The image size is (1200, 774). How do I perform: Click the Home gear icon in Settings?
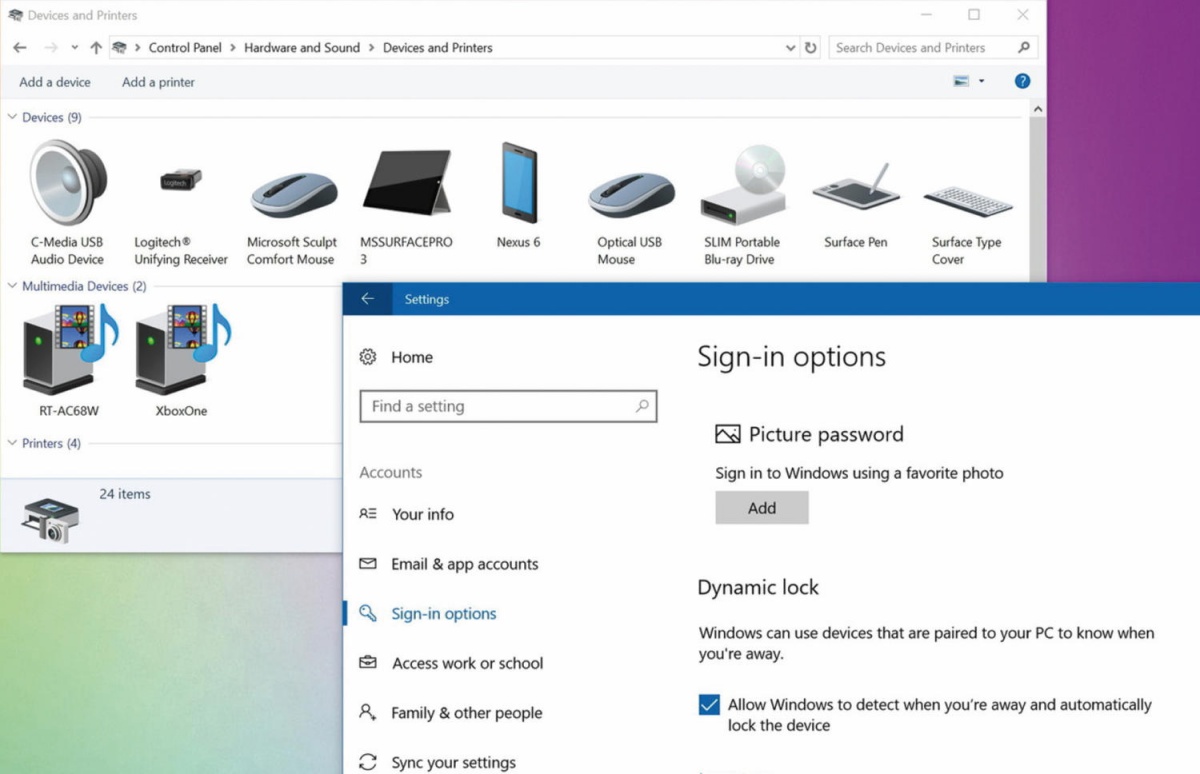(368, 357)
